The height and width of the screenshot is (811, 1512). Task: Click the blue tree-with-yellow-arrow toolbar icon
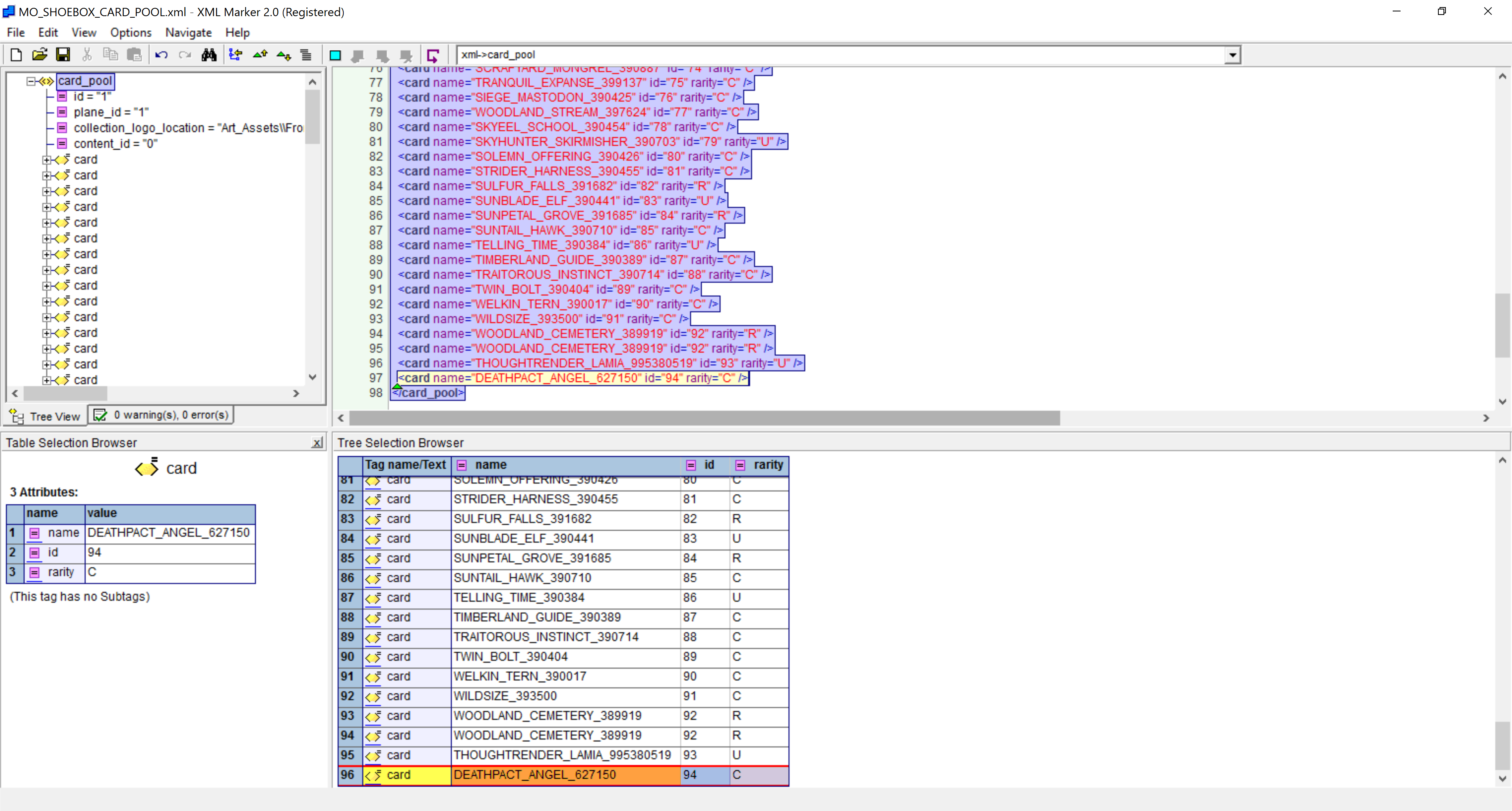tap(235, 55)
